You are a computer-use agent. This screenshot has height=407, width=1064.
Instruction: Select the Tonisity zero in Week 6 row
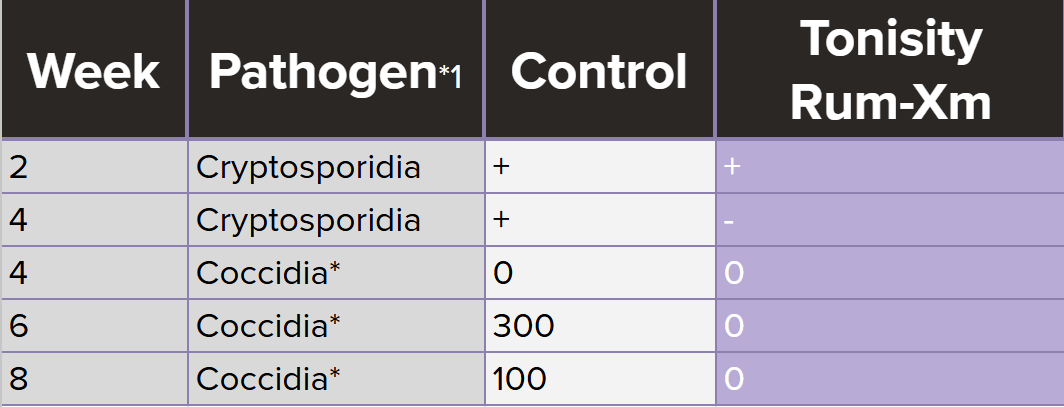click(x=734, y=326)
